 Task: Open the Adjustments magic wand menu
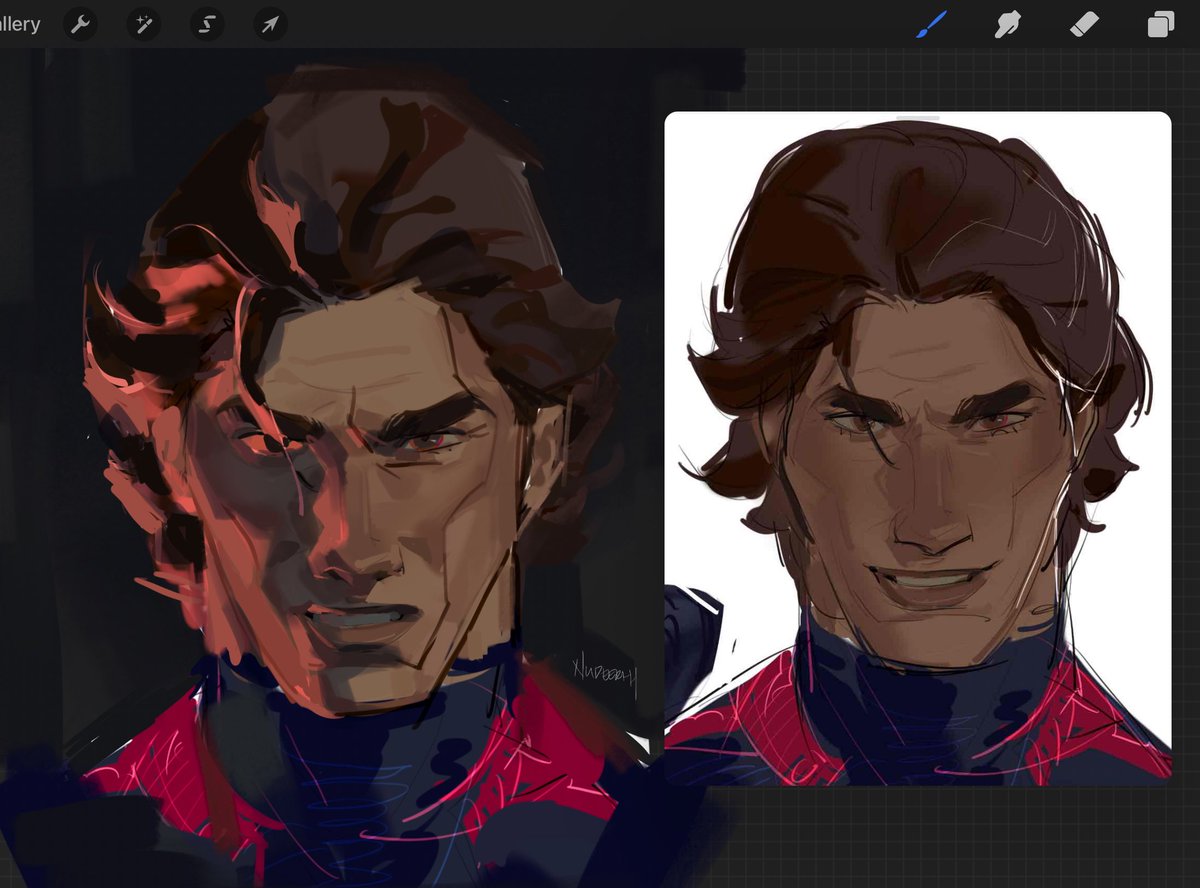(144, 24)
